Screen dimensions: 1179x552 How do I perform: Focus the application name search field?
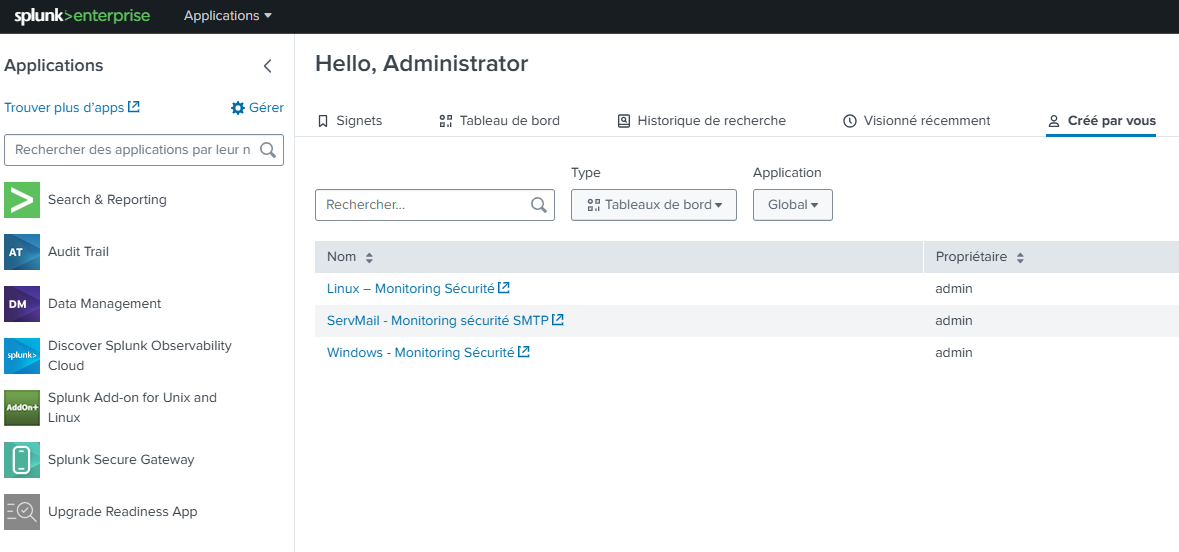144,150
